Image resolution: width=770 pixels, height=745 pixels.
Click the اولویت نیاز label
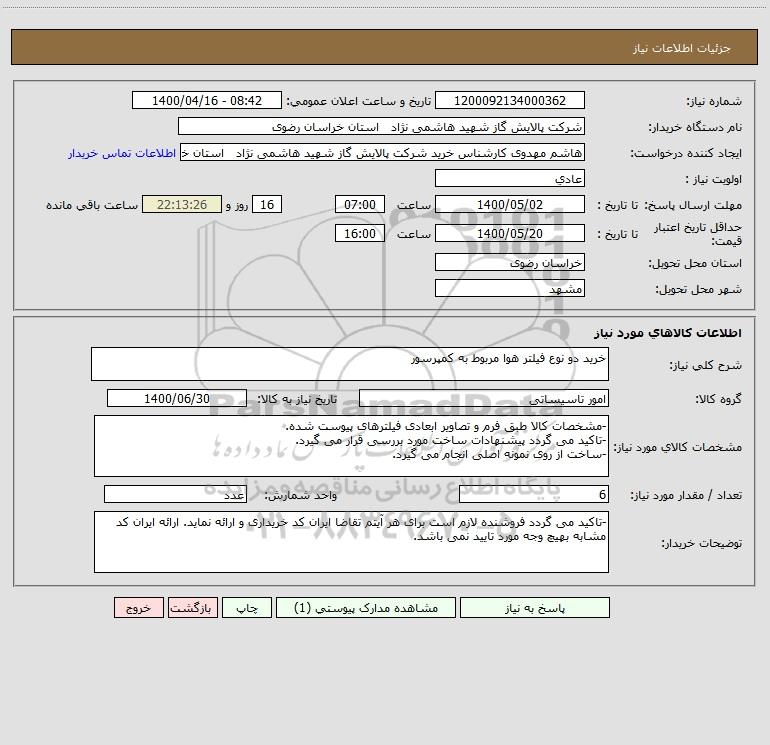pos(714,180)
